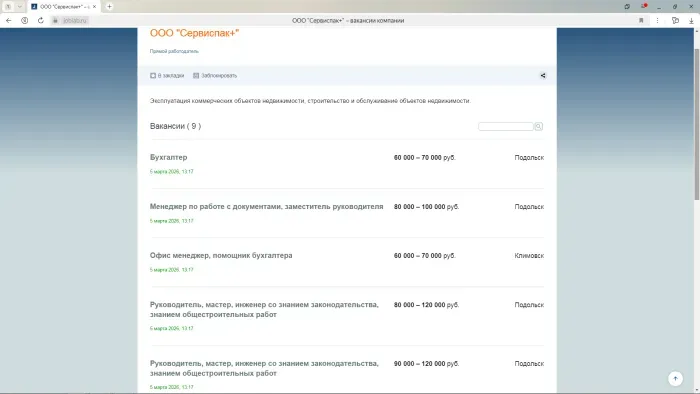Viewport: 700px width, 394px height.
Task: Click the vacancies search input field
Action: tap(505, 126)
